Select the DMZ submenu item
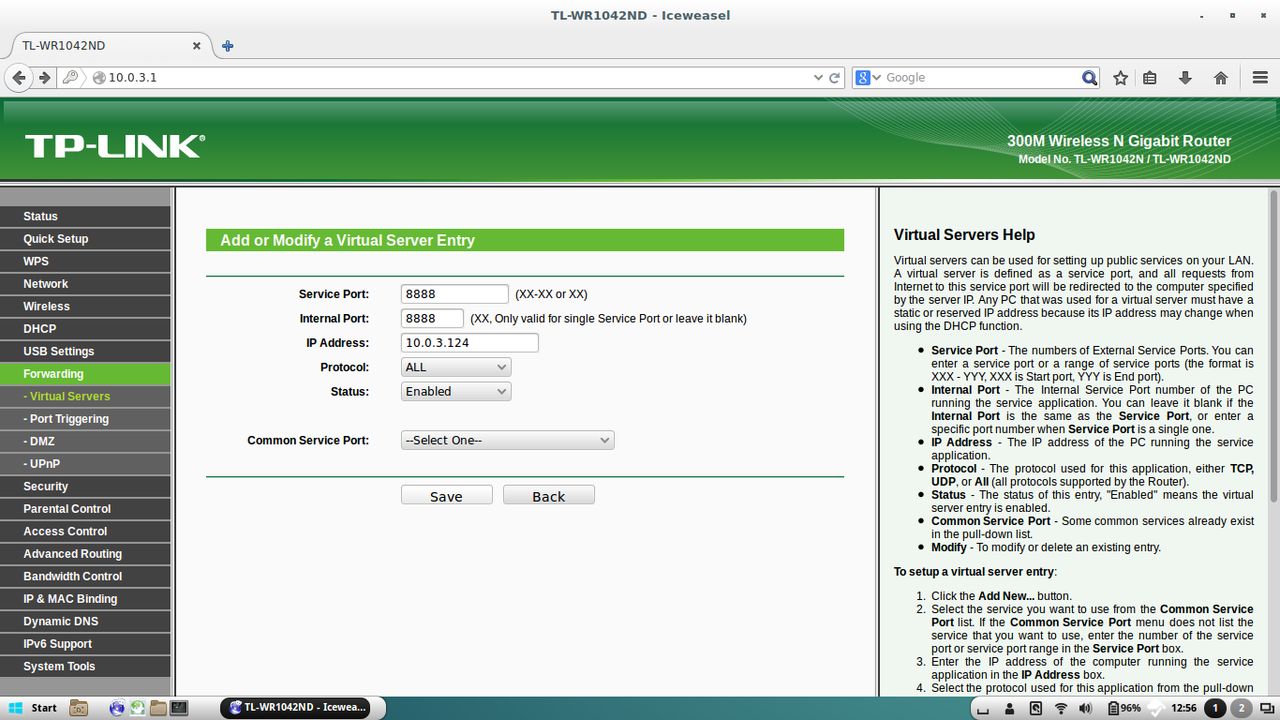Viewport: 1280px width, 720px height. 85,441
